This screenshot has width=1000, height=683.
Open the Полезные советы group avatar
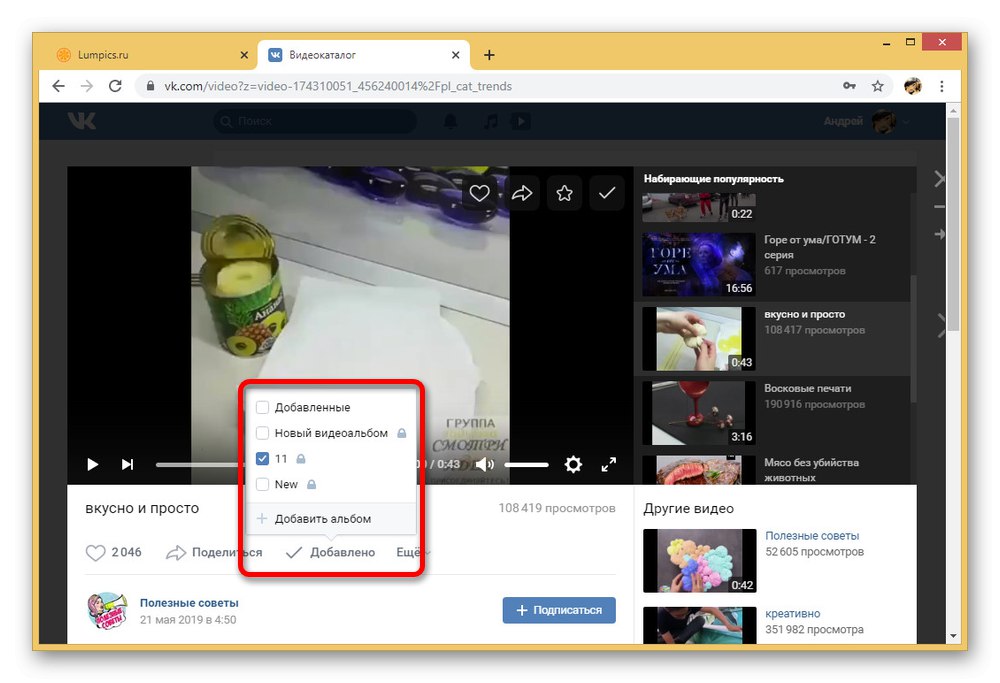click(x=107, y=610)
